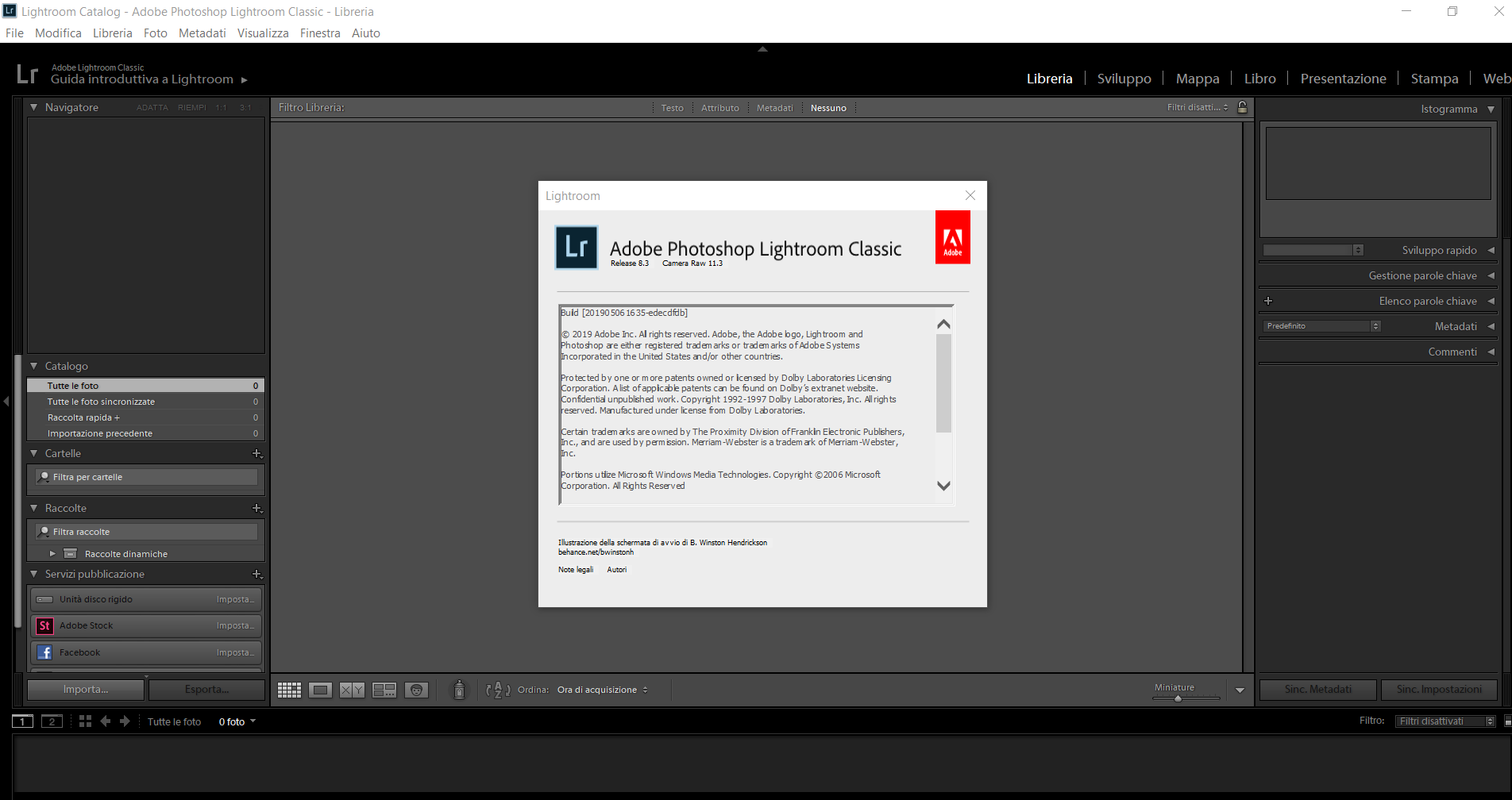Image resolution: width=1512 pixels, height=800 pixels.
Task: Click the Sinc. Impostazioni button
Action: (x=1439, y=690)
